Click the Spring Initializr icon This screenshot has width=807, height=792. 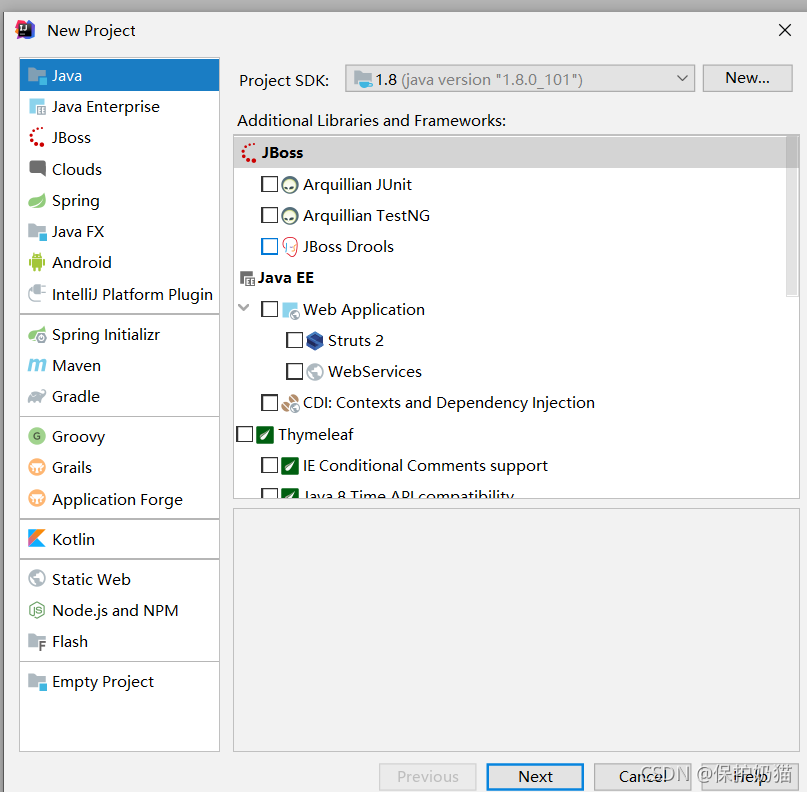(37, 335)
